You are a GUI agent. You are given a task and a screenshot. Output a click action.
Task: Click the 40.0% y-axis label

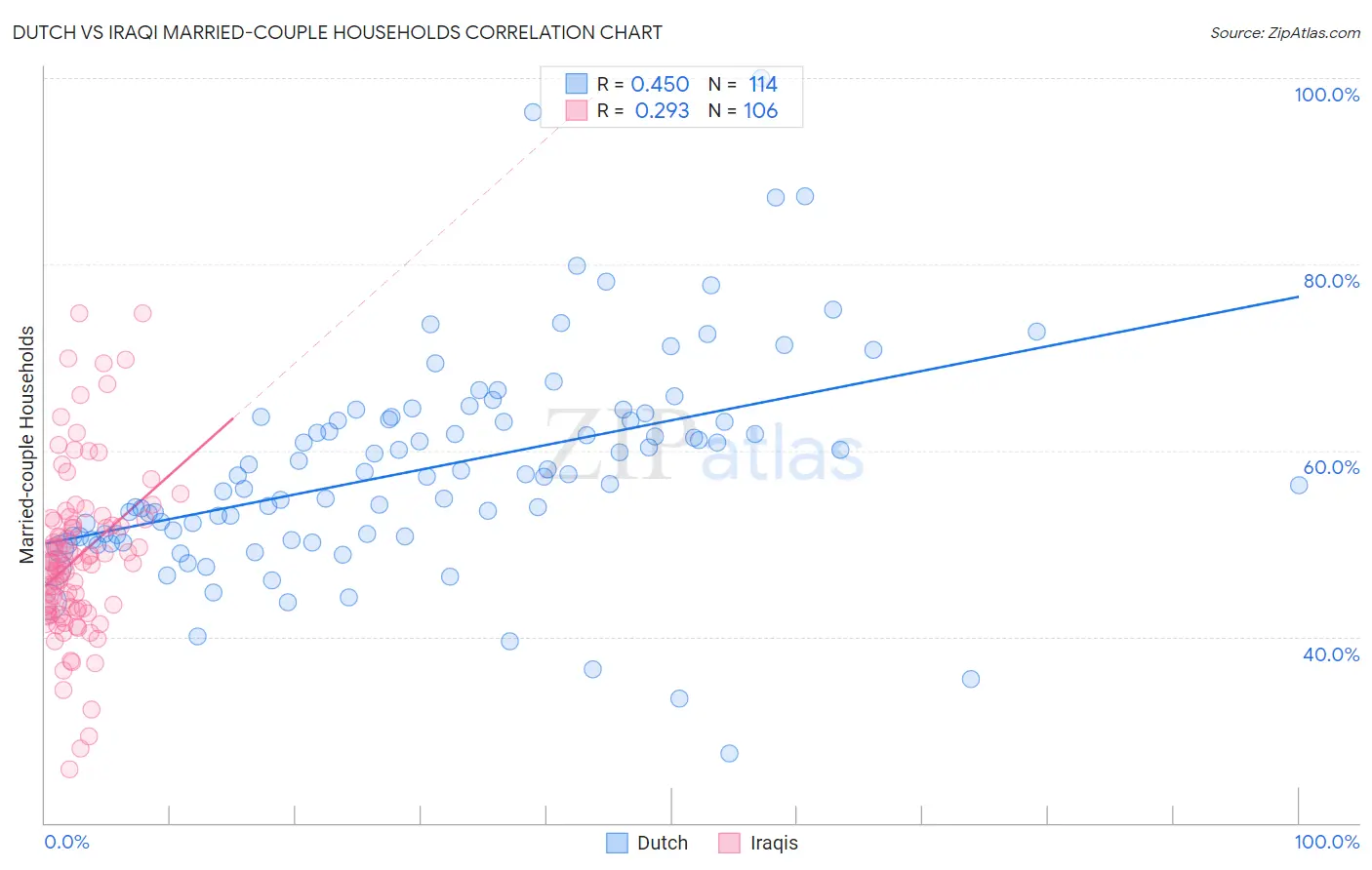click(1331, 654)
